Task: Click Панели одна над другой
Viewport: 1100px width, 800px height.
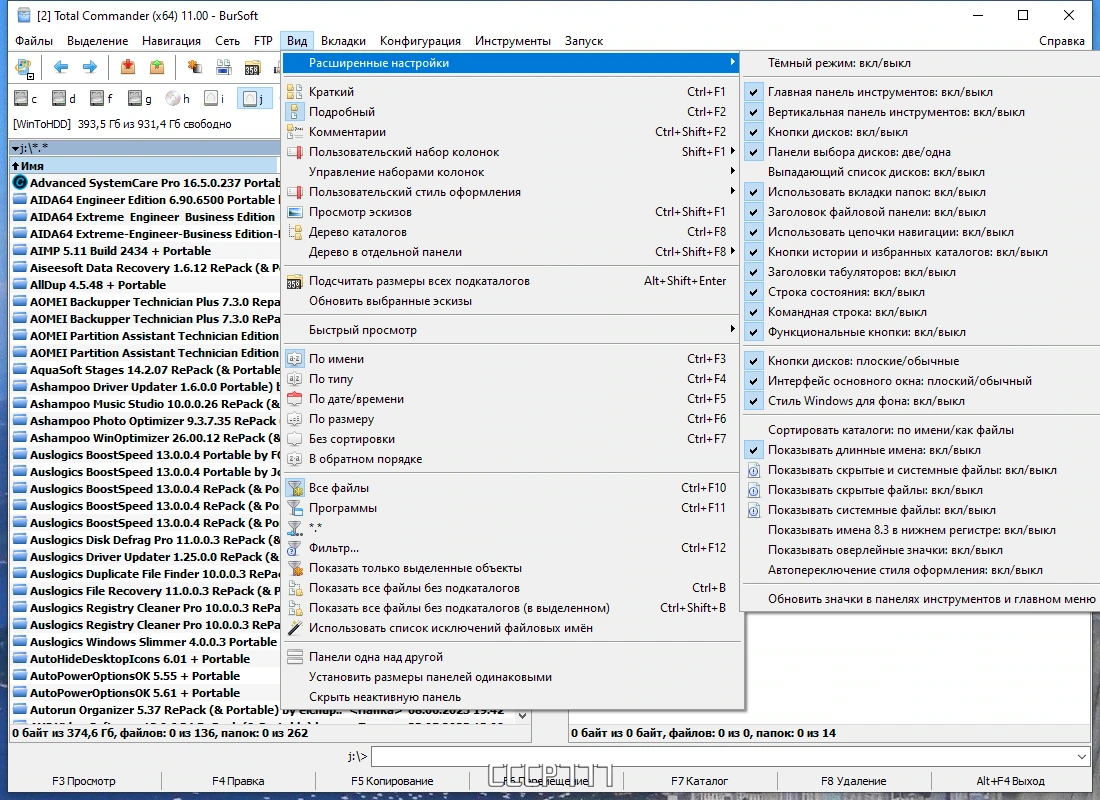Action: coord(512,657)
